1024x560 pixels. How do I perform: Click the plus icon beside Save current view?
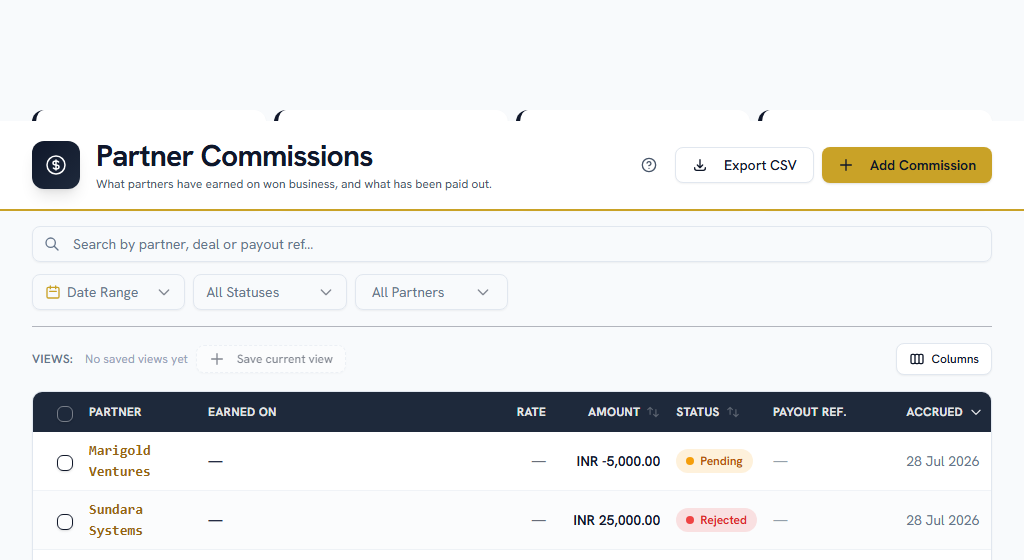217,359
